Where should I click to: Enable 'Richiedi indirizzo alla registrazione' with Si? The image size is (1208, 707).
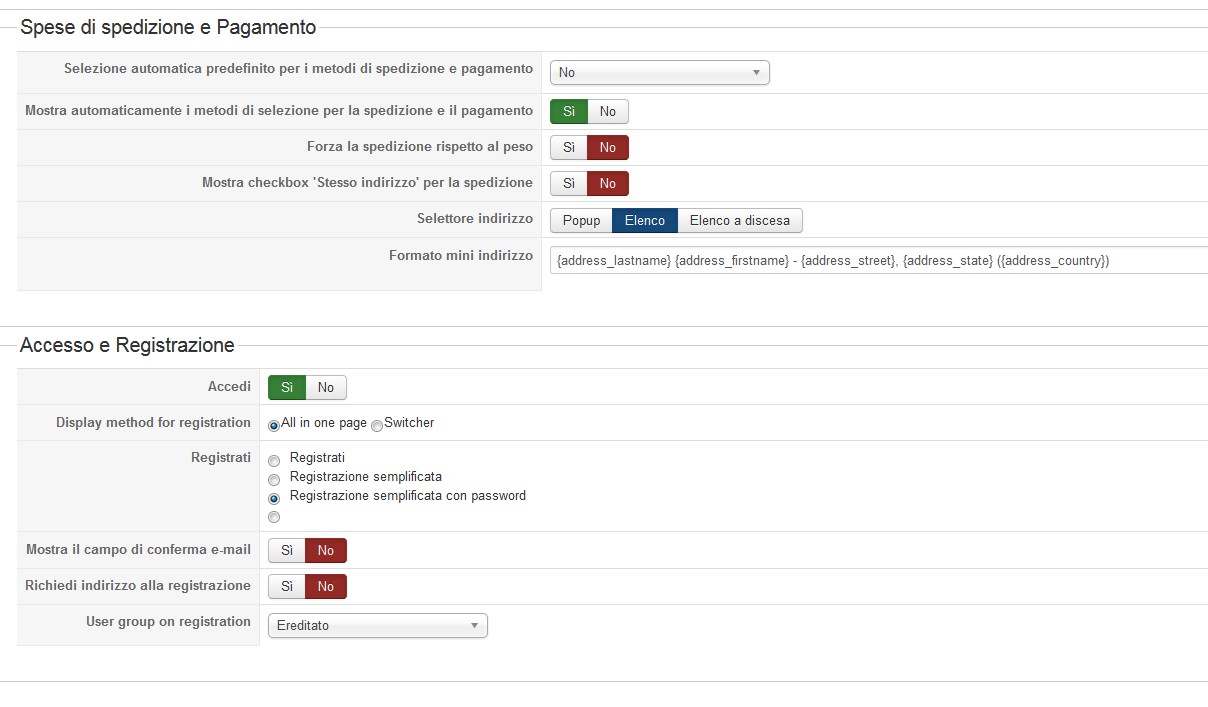pyautogui.click(x=286, y=586)
